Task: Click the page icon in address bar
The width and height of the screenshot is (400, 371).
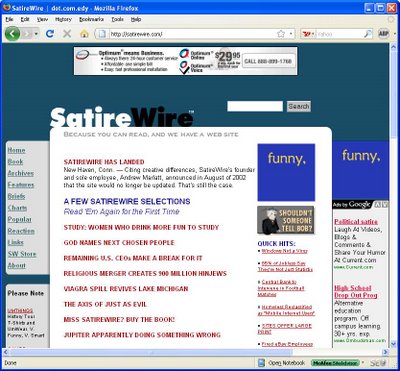Action: pyautogui.click(x=103, y=34)
